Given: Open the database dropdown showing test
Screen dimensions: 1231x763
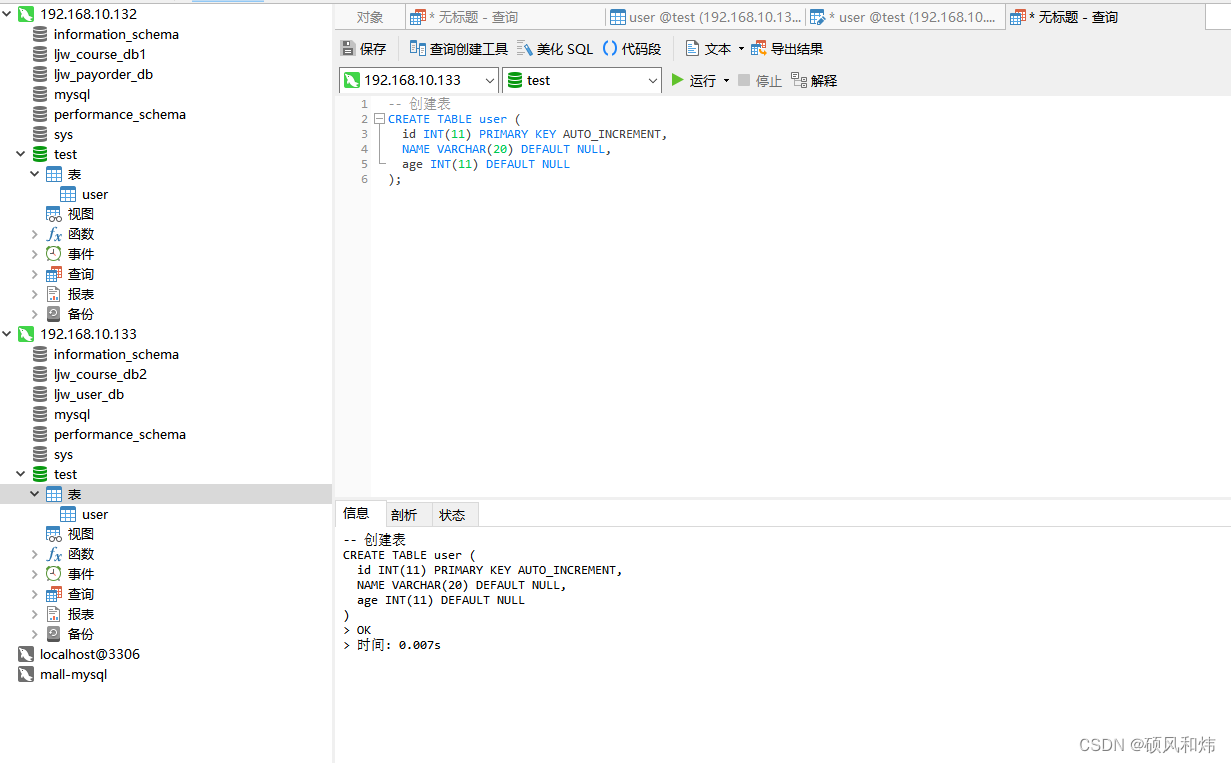Looking at the screenshot, I should tap(582, 80).
